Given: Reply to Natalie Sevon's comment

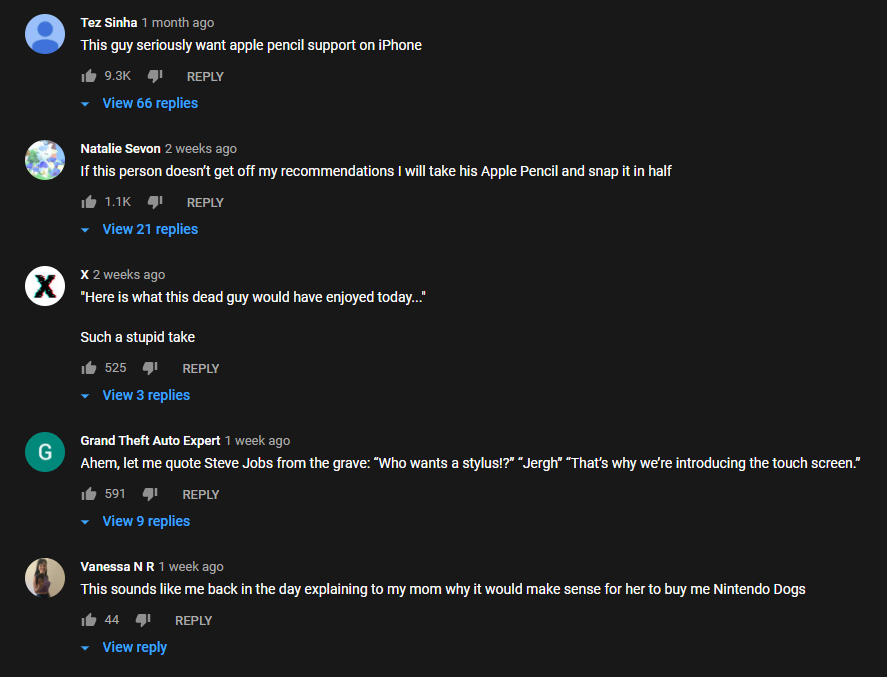Looking at the screenshot, I should (205, 202).
